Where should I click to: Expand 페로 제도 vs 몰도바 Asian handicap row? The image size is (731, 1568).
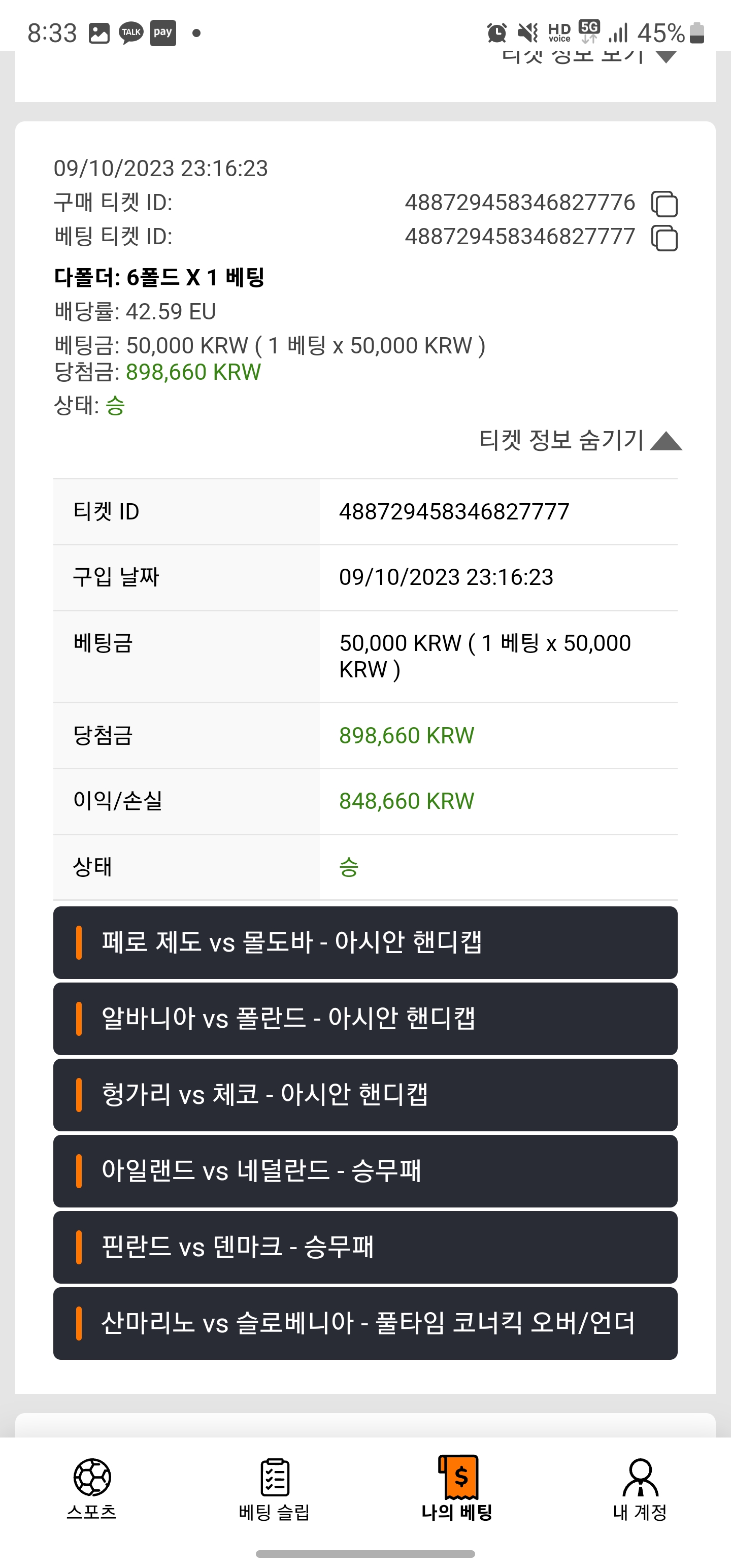pyautogui.click(x=365, y=942)
